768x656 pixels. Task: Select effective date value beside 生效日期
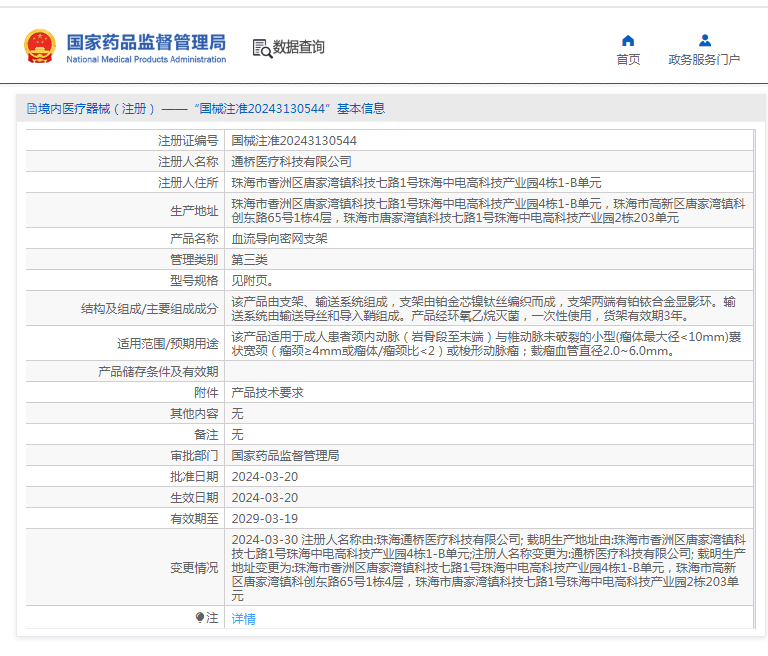(x=264, y=498)
